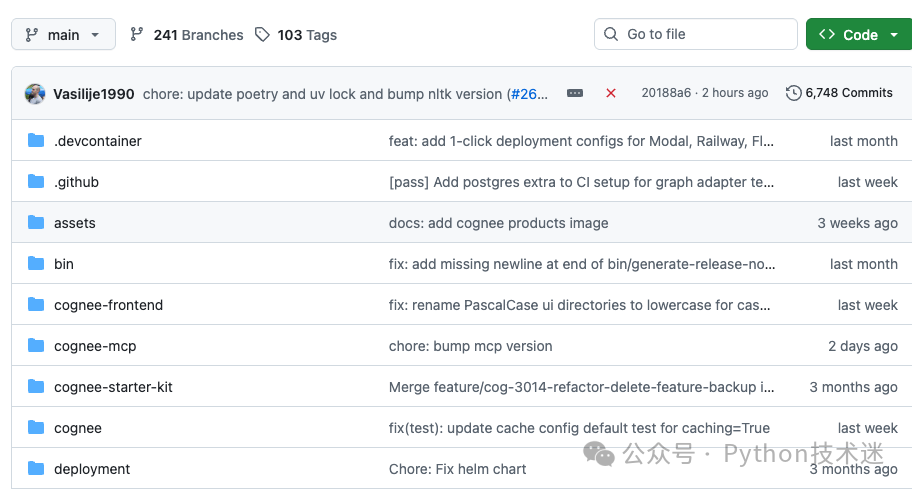
Task: Focus the Go to file search field
Action: [x=696, y=34]
